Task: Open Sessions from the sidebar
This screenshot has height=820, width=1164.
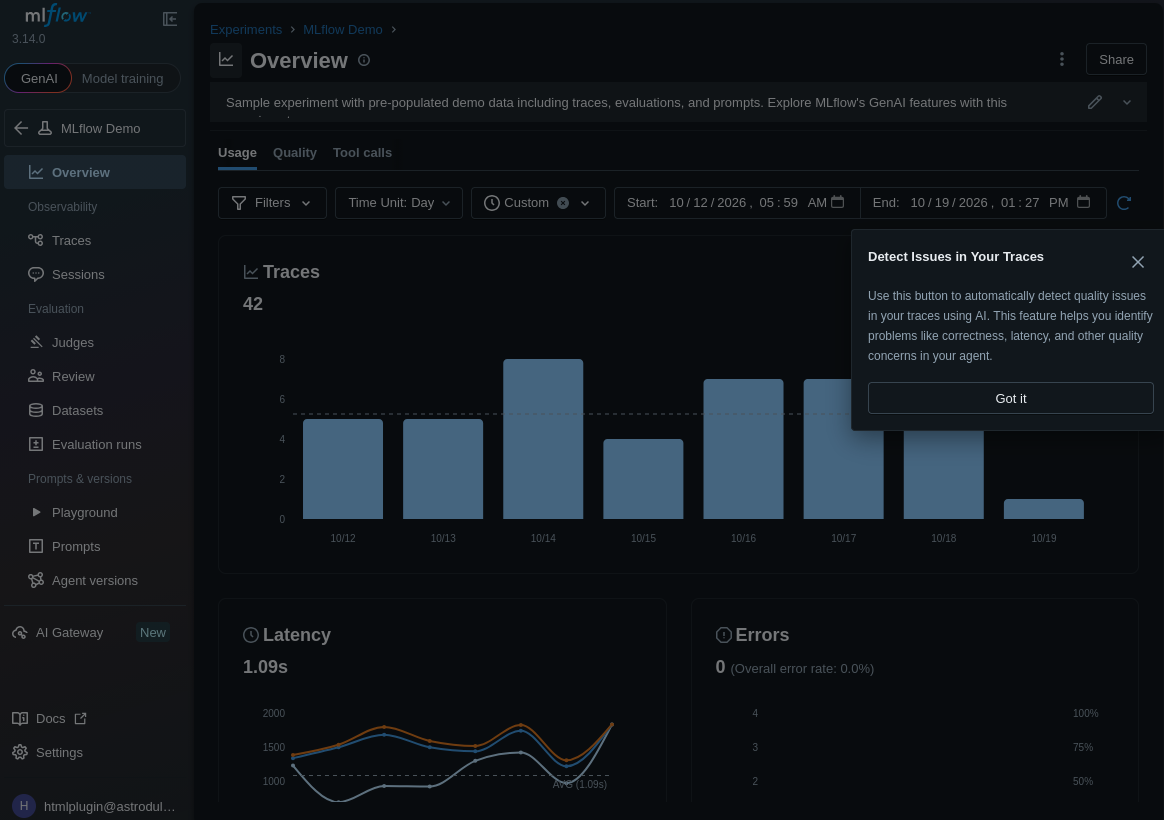Action: (x=95, y=275)
